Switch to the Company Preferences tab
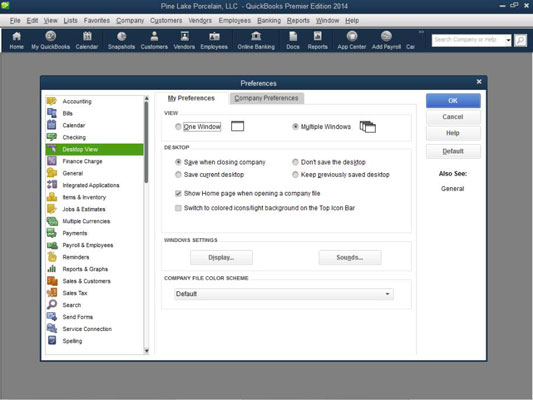 pyautogui.click(x=266, y=98)
